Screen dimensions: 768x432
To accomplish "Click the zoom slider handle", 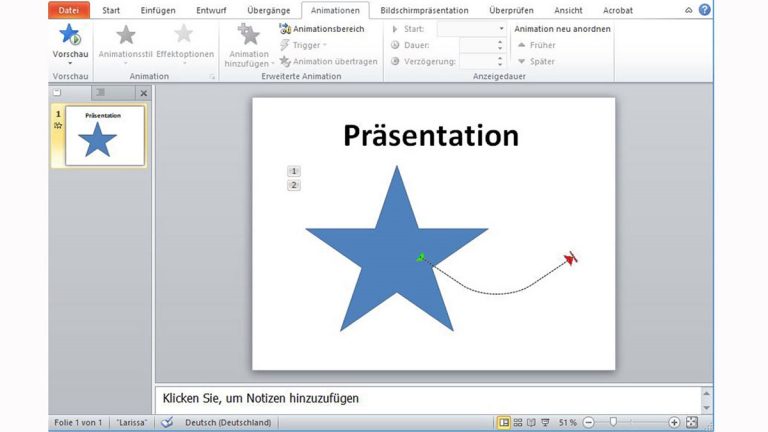I will (613, 423).
